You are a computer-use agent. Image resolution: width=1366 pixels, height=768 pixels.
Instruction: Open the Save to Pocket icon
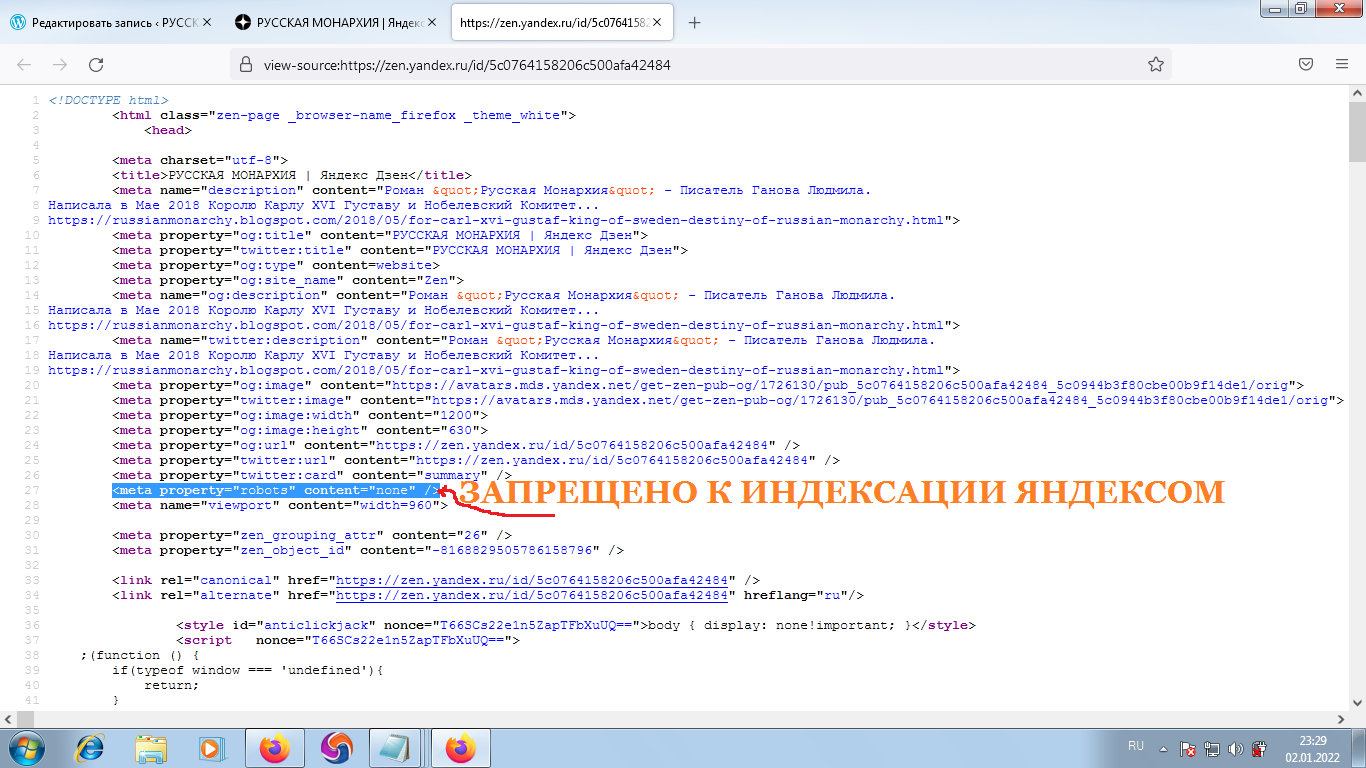coord(1306,65)
